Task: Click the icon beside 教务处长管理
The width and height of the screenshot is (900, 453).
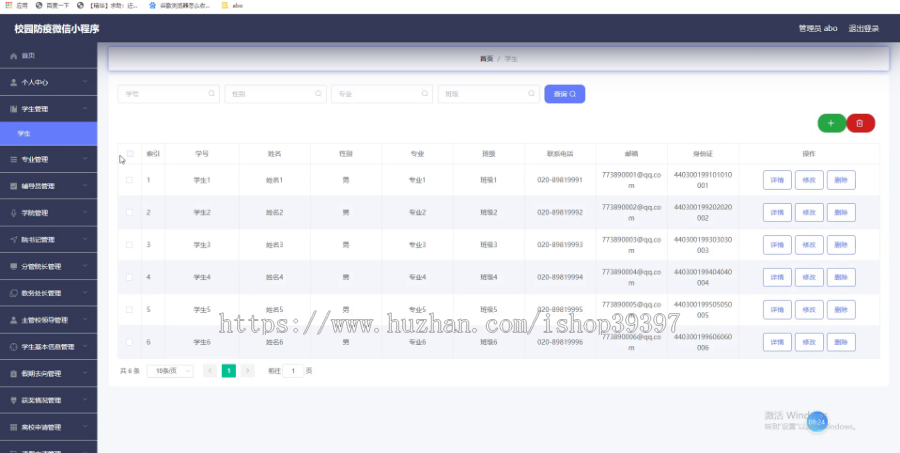Action: click(14, 293)
